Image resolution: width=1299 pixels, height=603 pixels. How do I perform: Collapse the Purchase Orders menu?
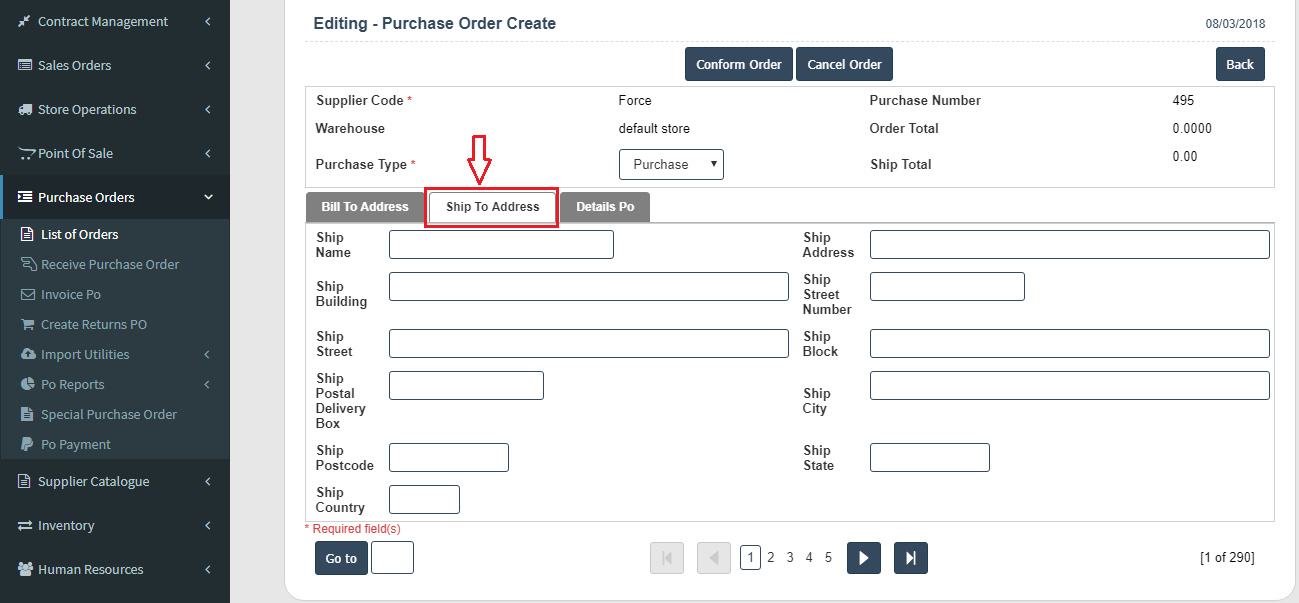point(208,198)
